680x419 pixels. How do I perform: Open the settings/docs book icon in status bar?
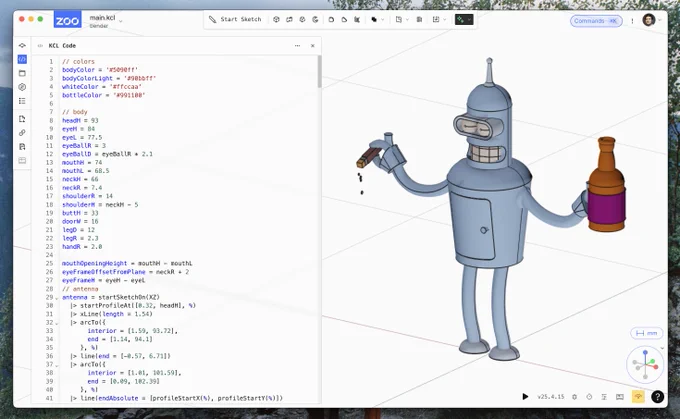(620, 396)
